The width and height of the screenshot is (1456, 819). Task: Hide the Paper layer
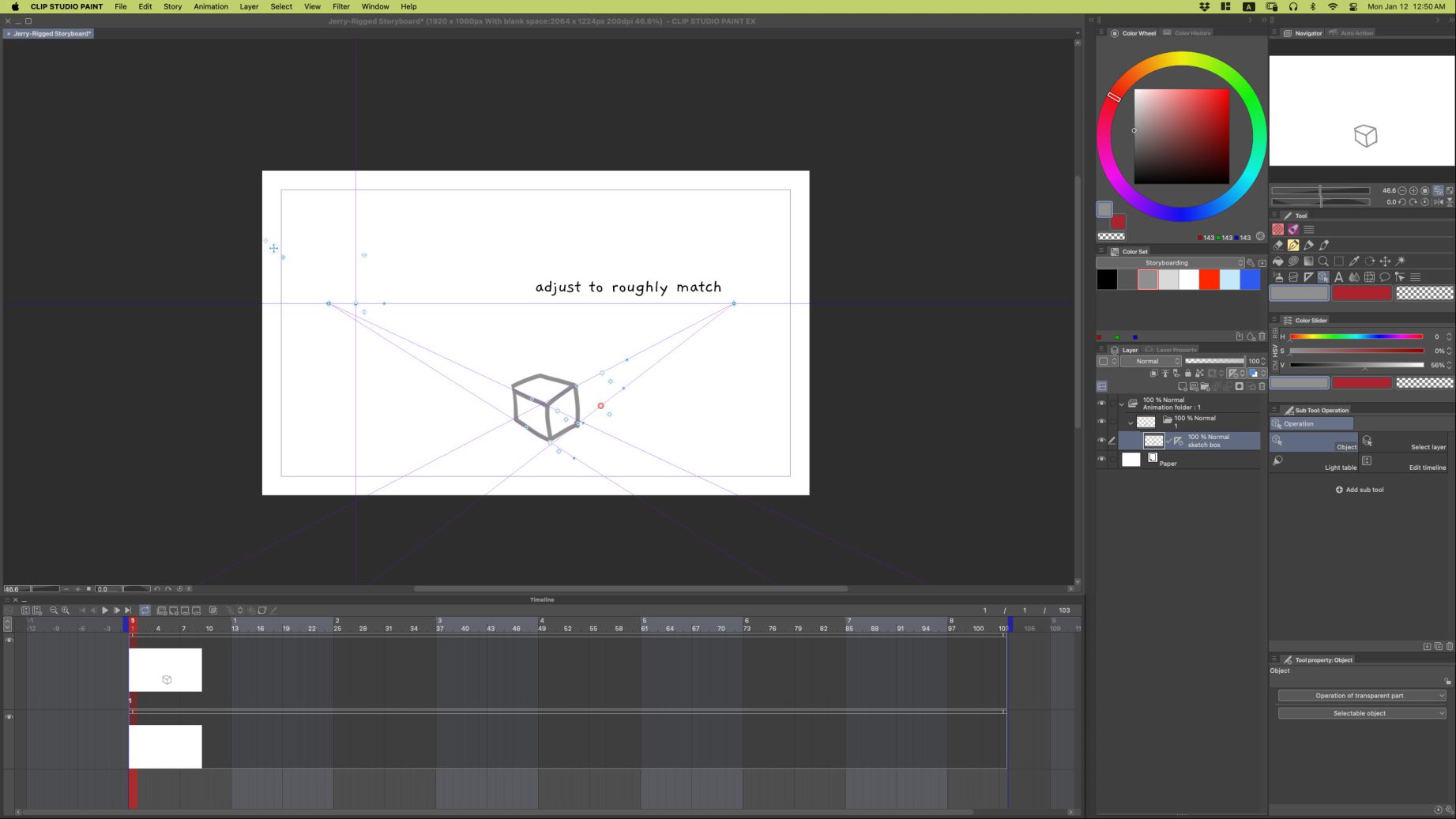tap(1101, 459)
